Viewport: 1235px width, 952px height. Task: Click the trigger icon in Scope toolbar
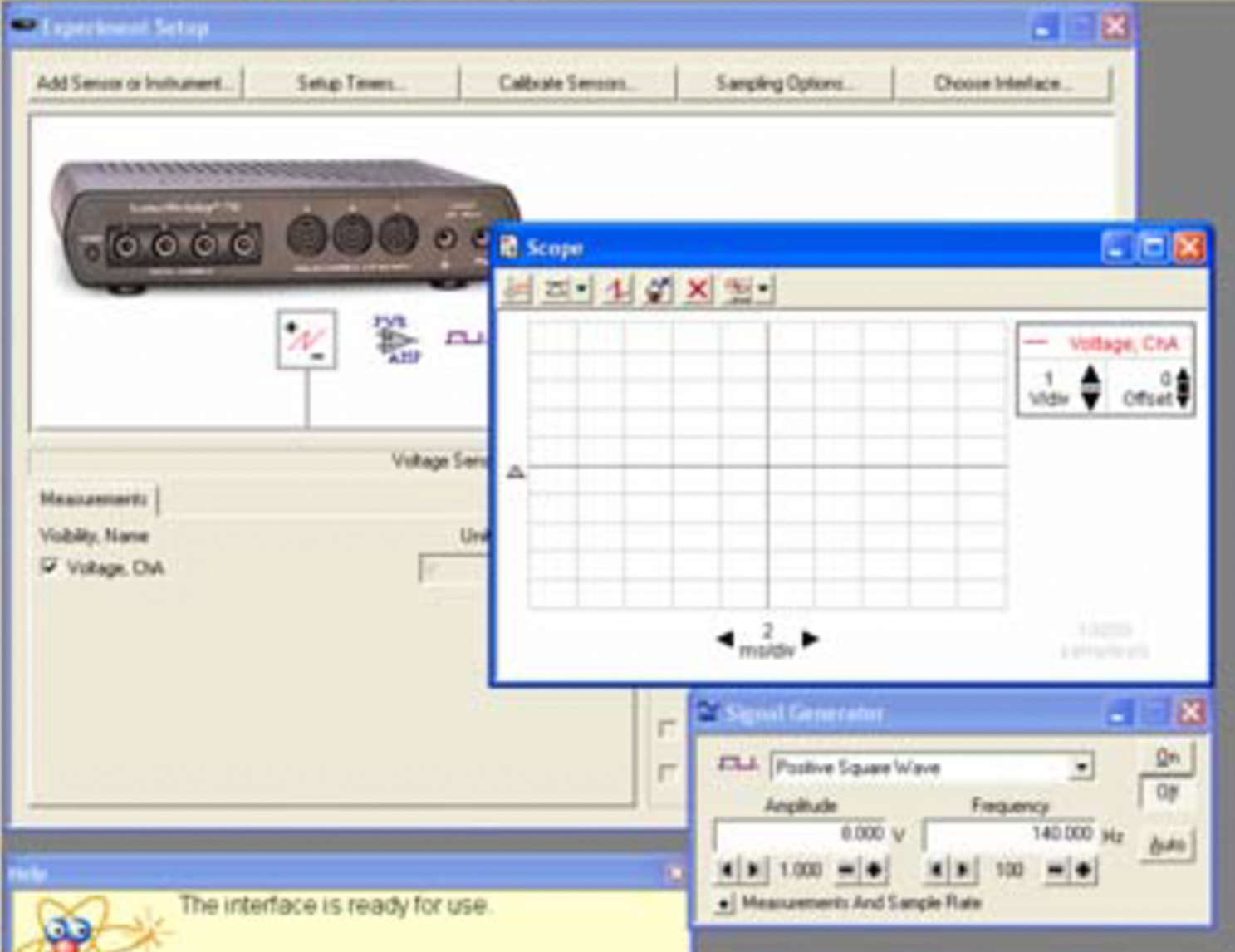tap(617, 290)
